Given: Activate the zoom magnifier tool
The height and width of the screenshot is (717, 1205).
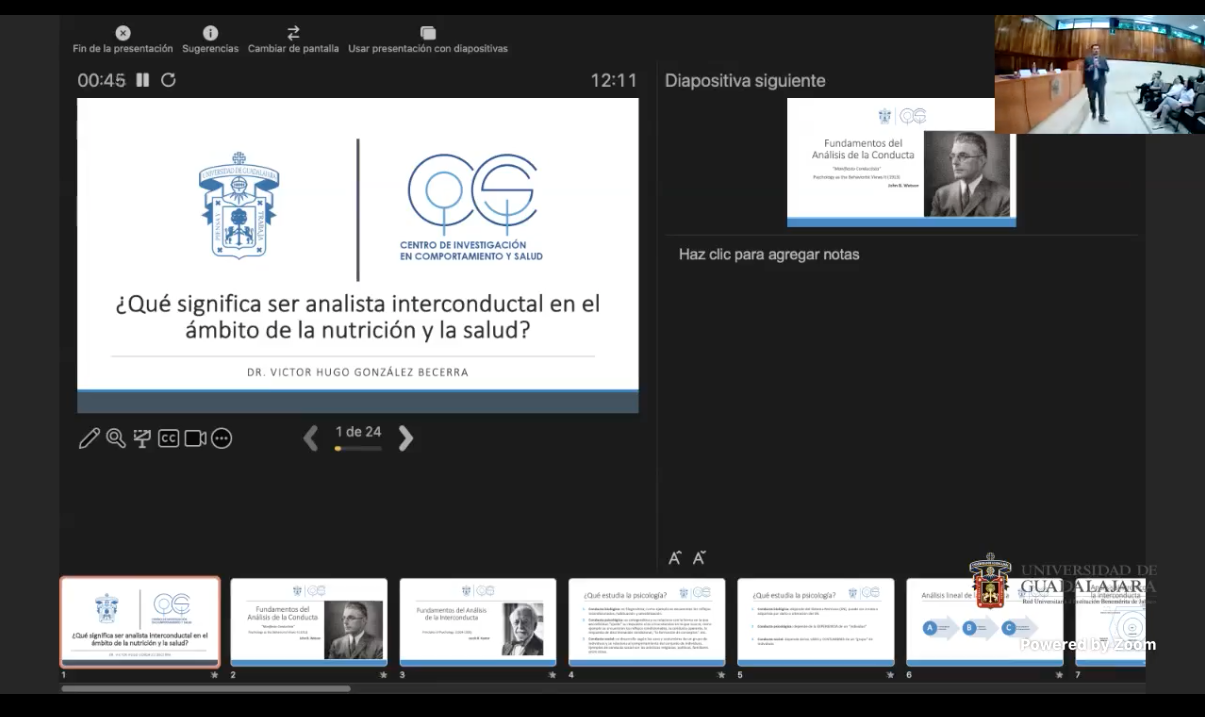Looking at the screenshot, I should [116, 438].
